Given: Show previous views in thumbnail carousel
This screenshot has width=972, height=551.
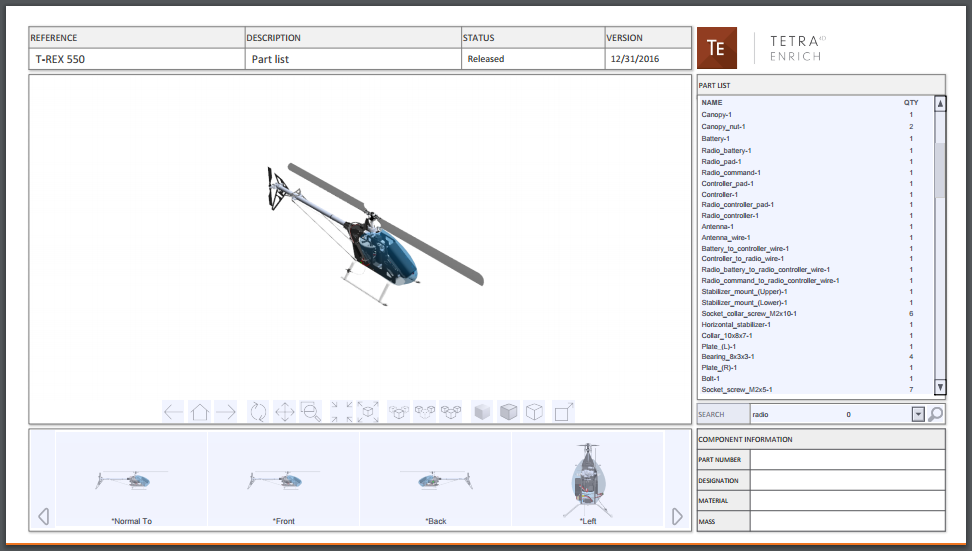Looking at the screenshot, I should tap(43, 516).
